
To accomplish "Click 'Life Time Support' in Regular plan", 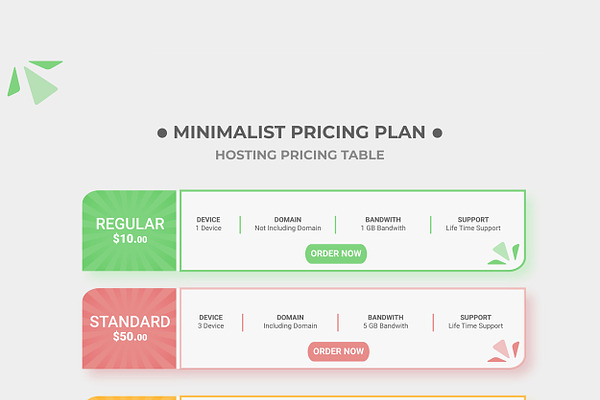I will pos(473,228).
